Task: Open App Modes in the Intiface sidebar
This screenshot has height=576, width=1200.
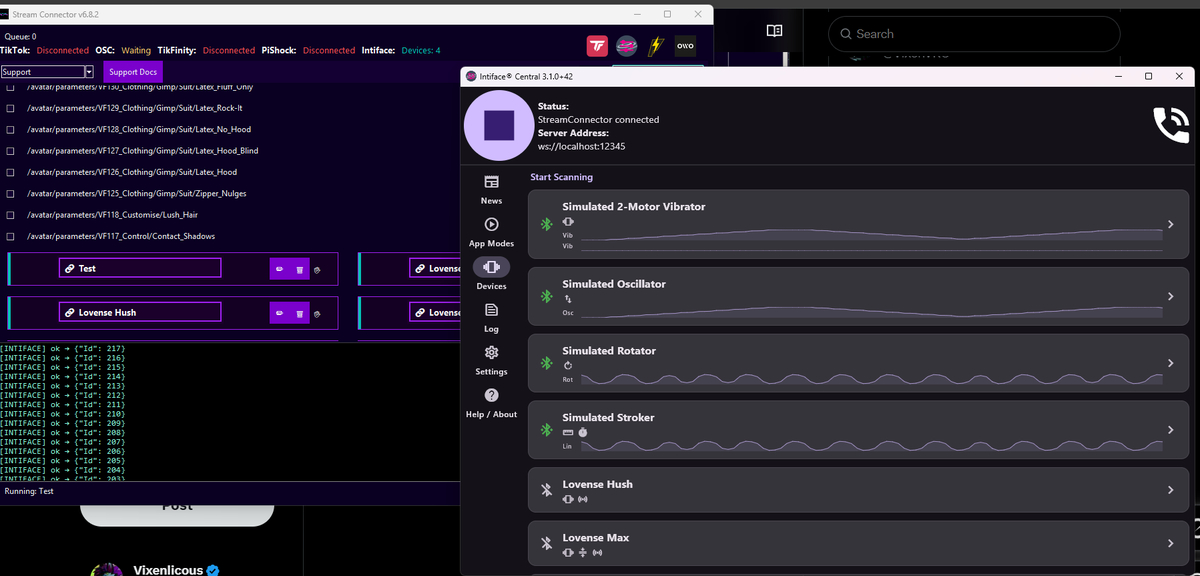Action: (x=492, y=232)
